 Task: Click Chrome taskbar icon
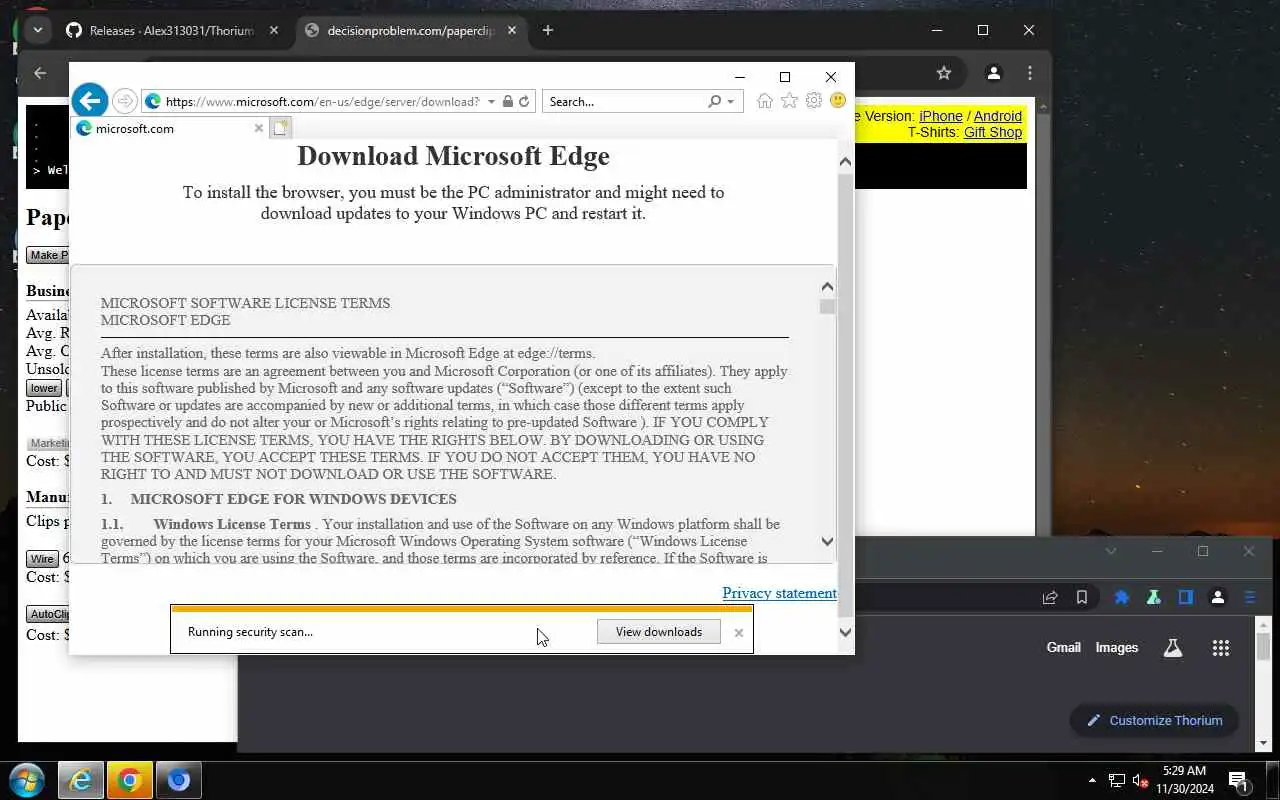point(129,780)
